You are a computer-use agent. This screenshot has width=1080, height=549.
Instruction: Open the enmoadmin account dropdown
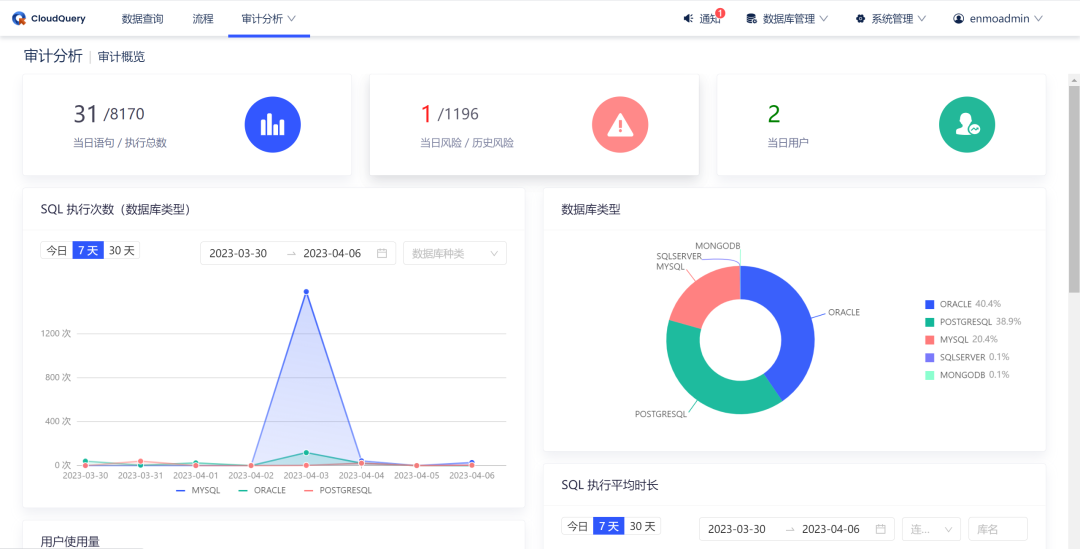tap(997, 19)
